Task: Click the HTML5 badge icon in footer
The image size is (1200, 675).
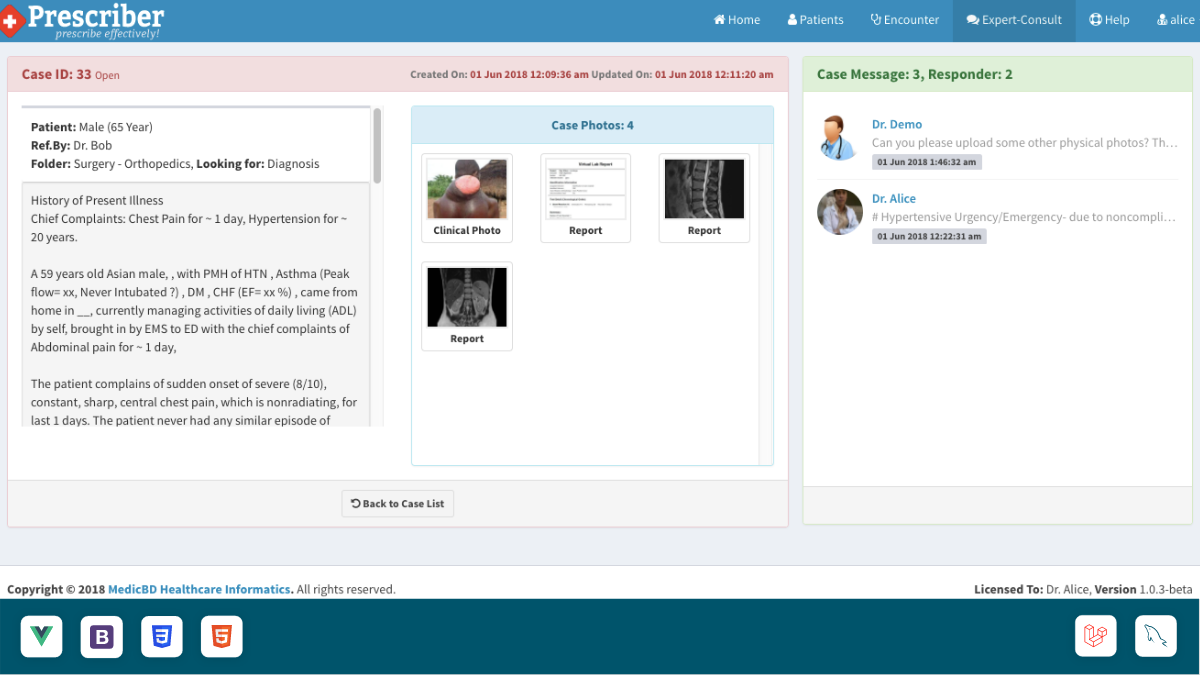Action: (x=222, y=637)
